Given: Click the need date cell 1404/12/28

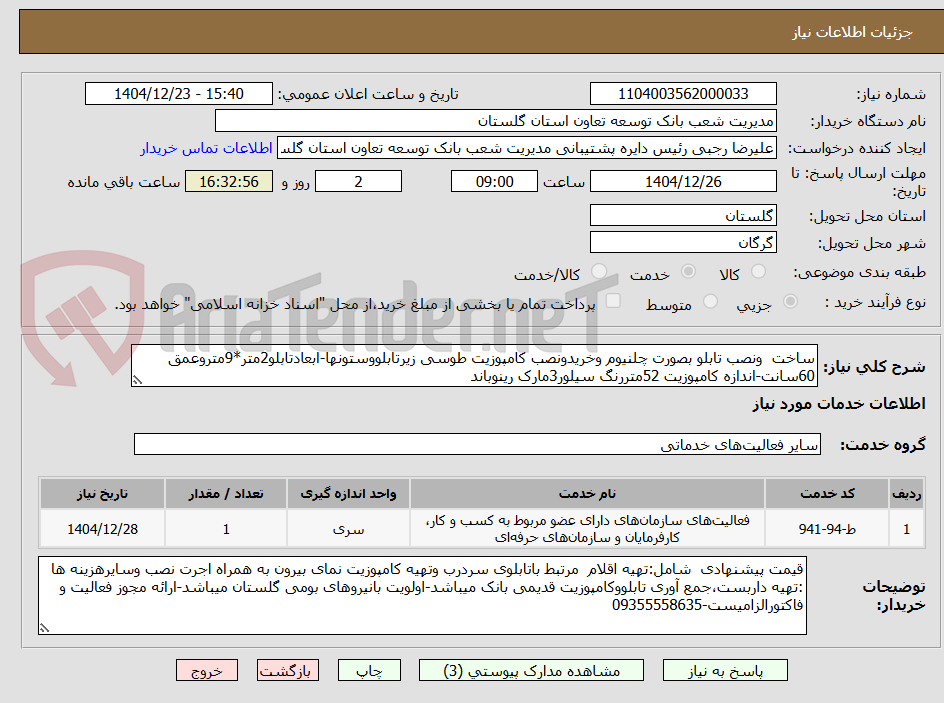Looking at the screenshot, I should (x=102, y=529).
